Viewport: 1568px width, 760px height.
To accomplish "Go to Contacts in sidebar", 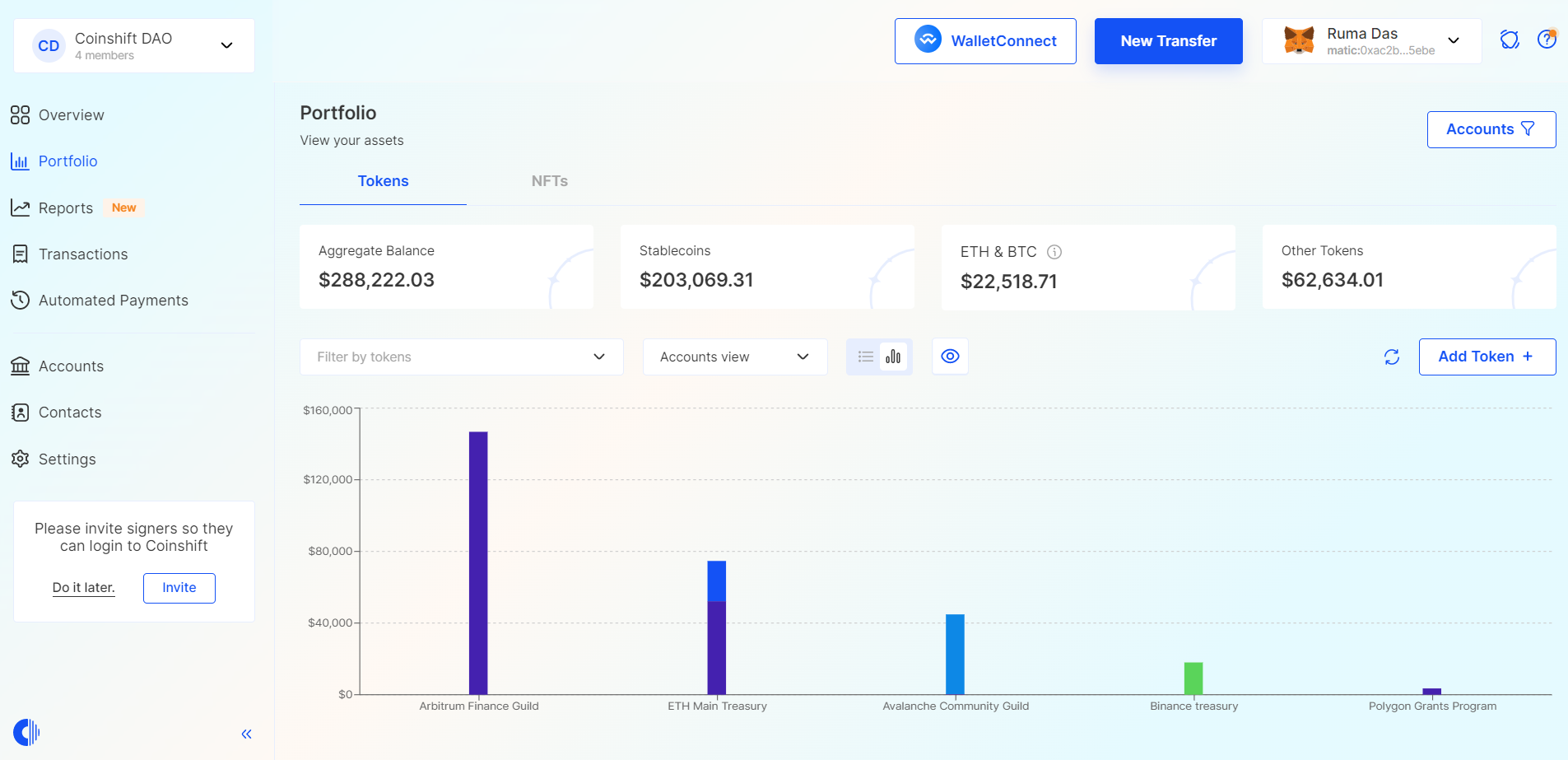I will [70, 413].
